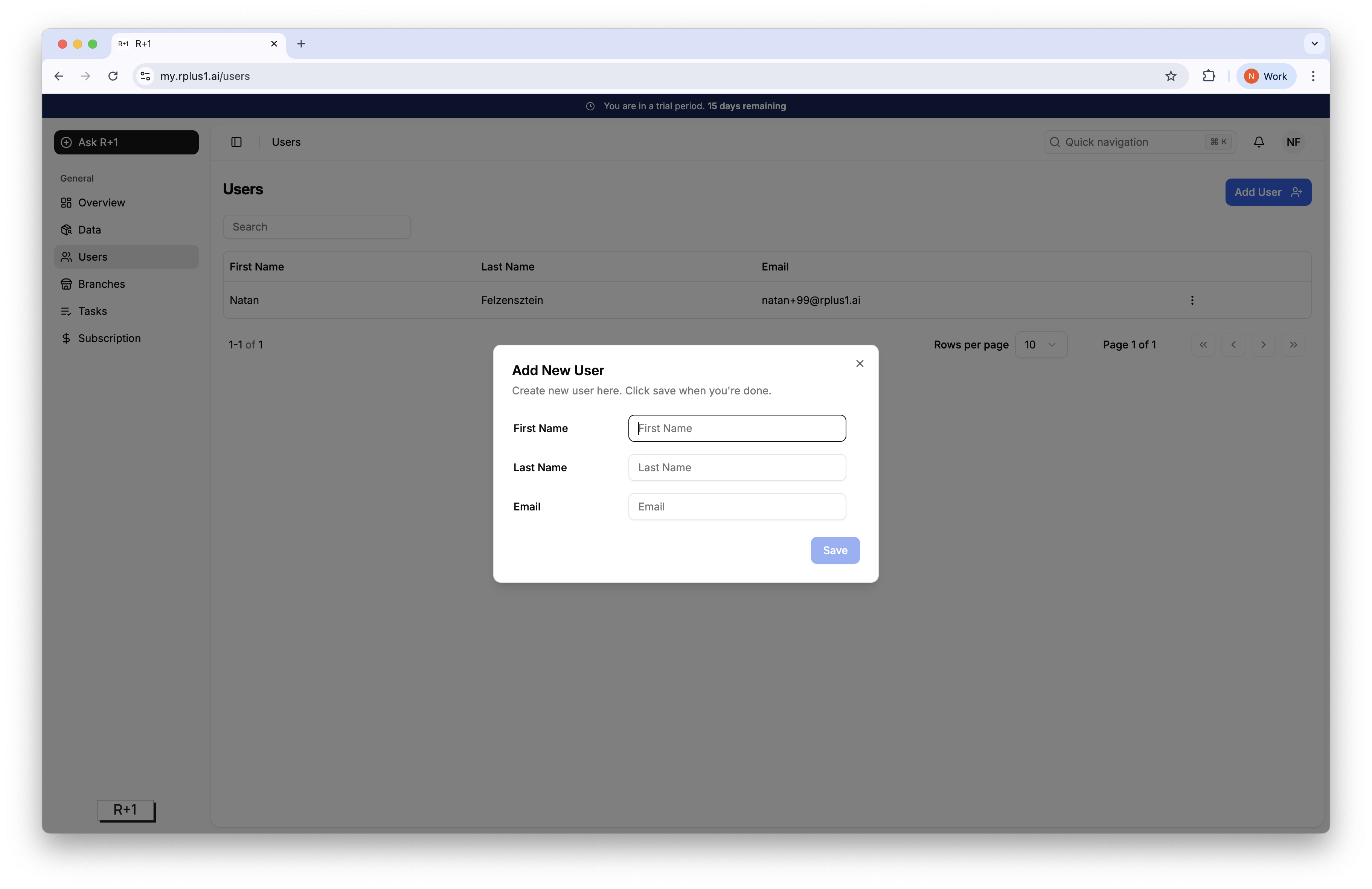Reload the page

113,76
